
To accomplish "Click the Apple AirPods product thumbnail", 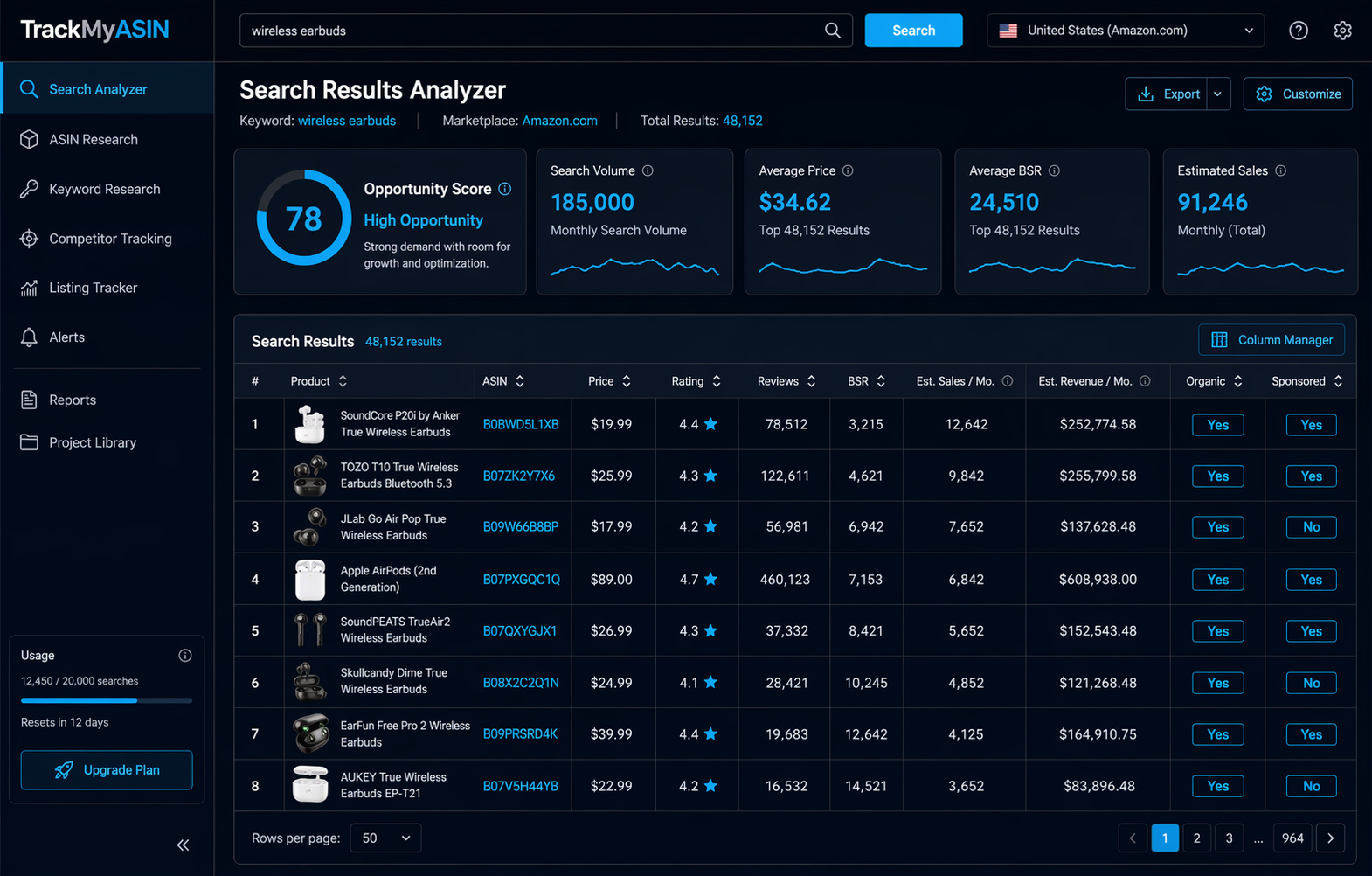I will (309, 580).
